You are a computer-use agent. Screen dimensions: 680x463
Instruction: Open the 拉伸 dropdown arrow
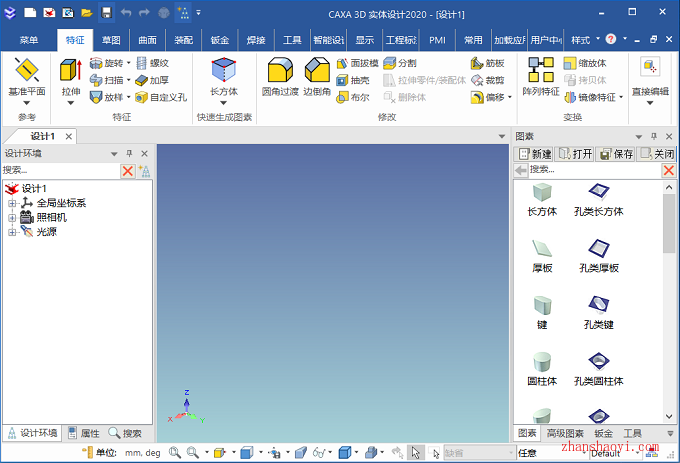[x=71, y=103]
